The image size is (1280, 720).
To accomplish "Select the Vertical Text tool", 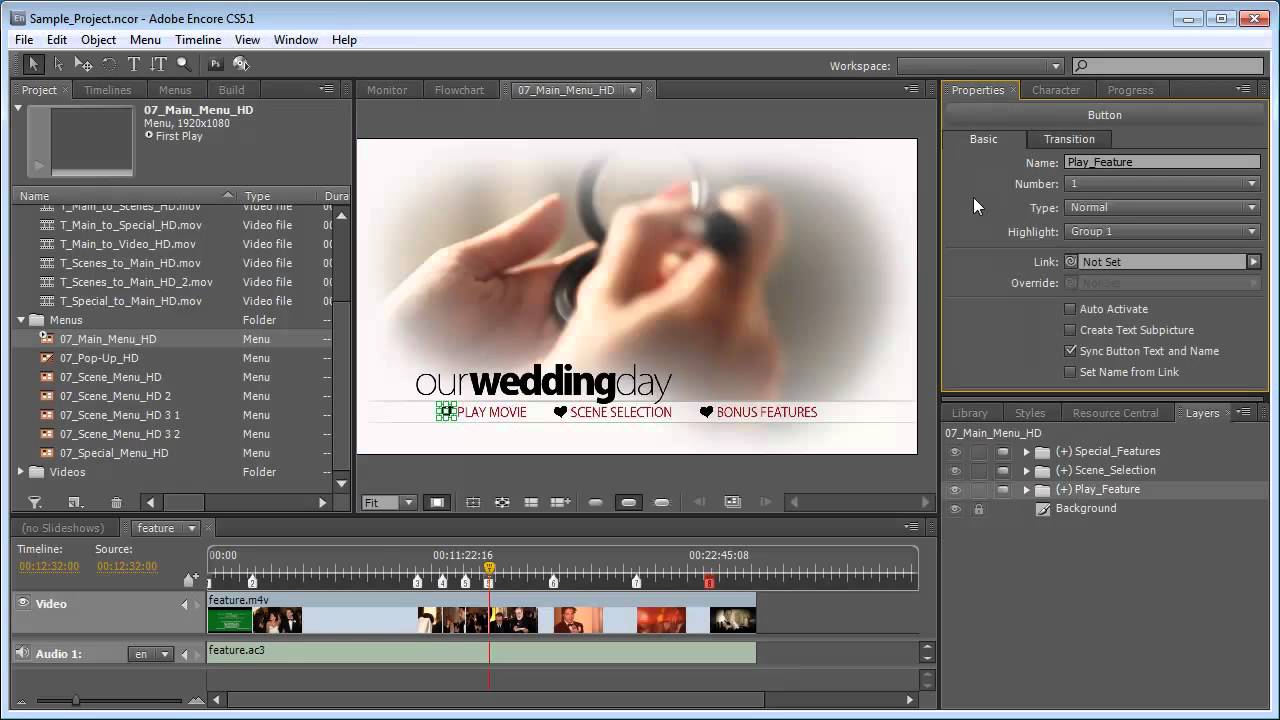I will 158,64.
